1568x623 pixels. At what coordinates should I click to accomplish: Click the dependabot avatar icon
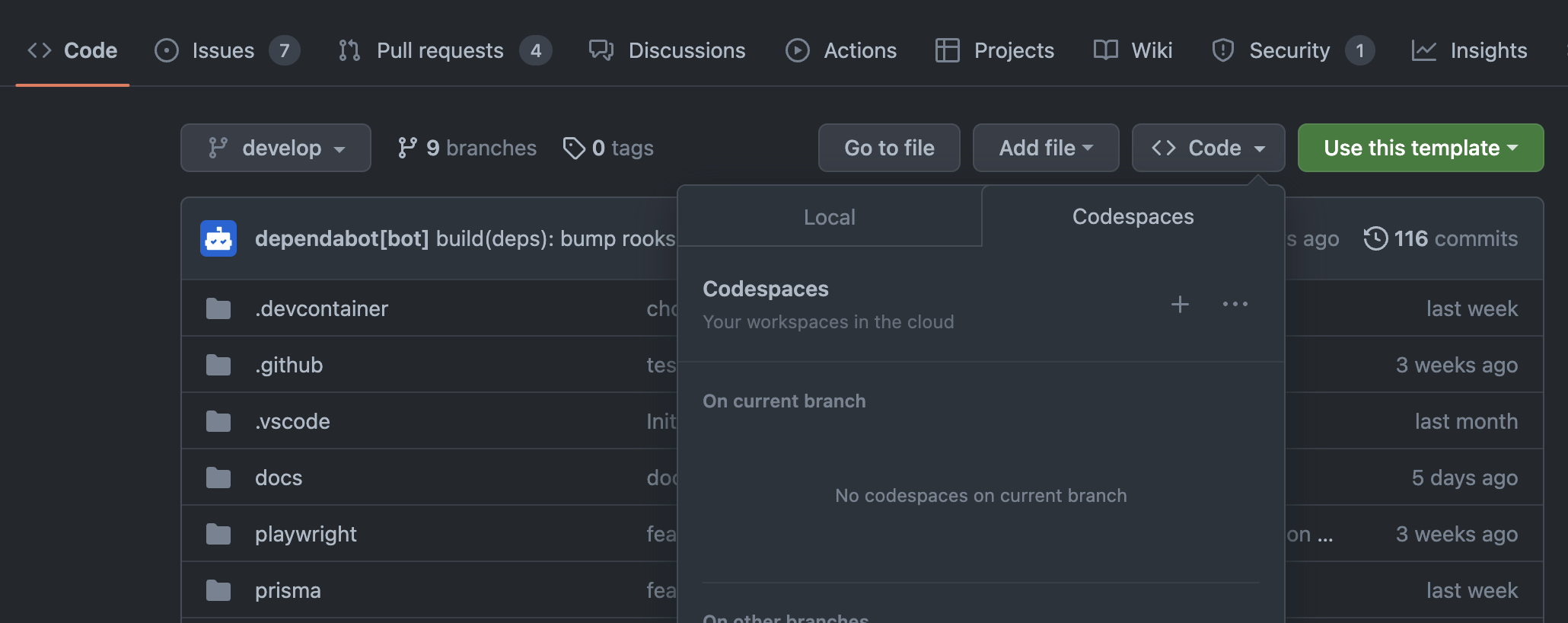(x=218, y=238)
